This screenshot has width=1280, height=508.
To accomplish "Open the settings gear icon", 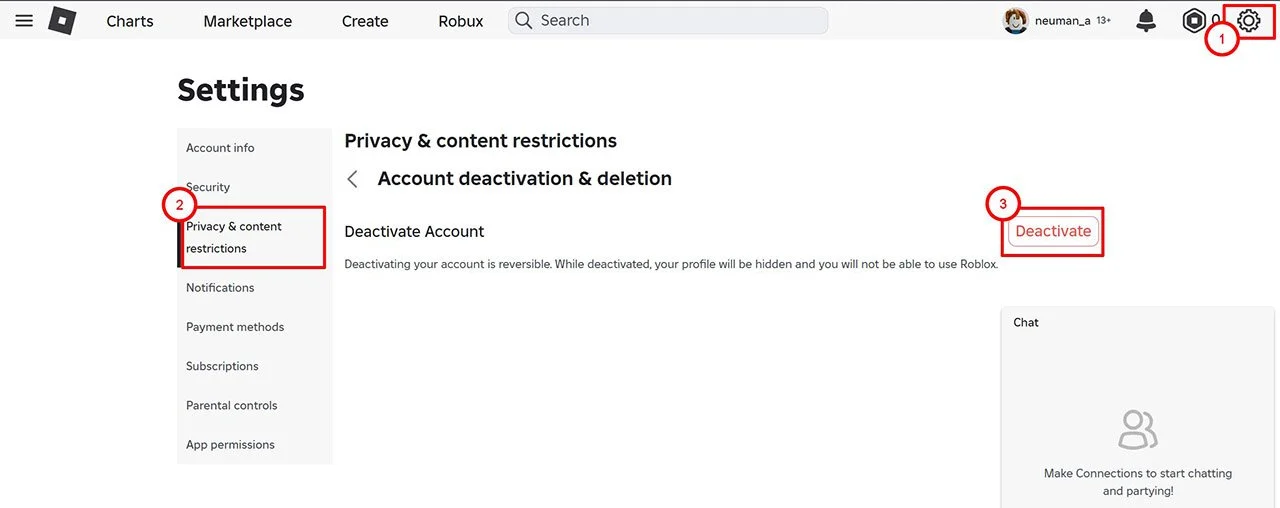I will [1249, 20].
